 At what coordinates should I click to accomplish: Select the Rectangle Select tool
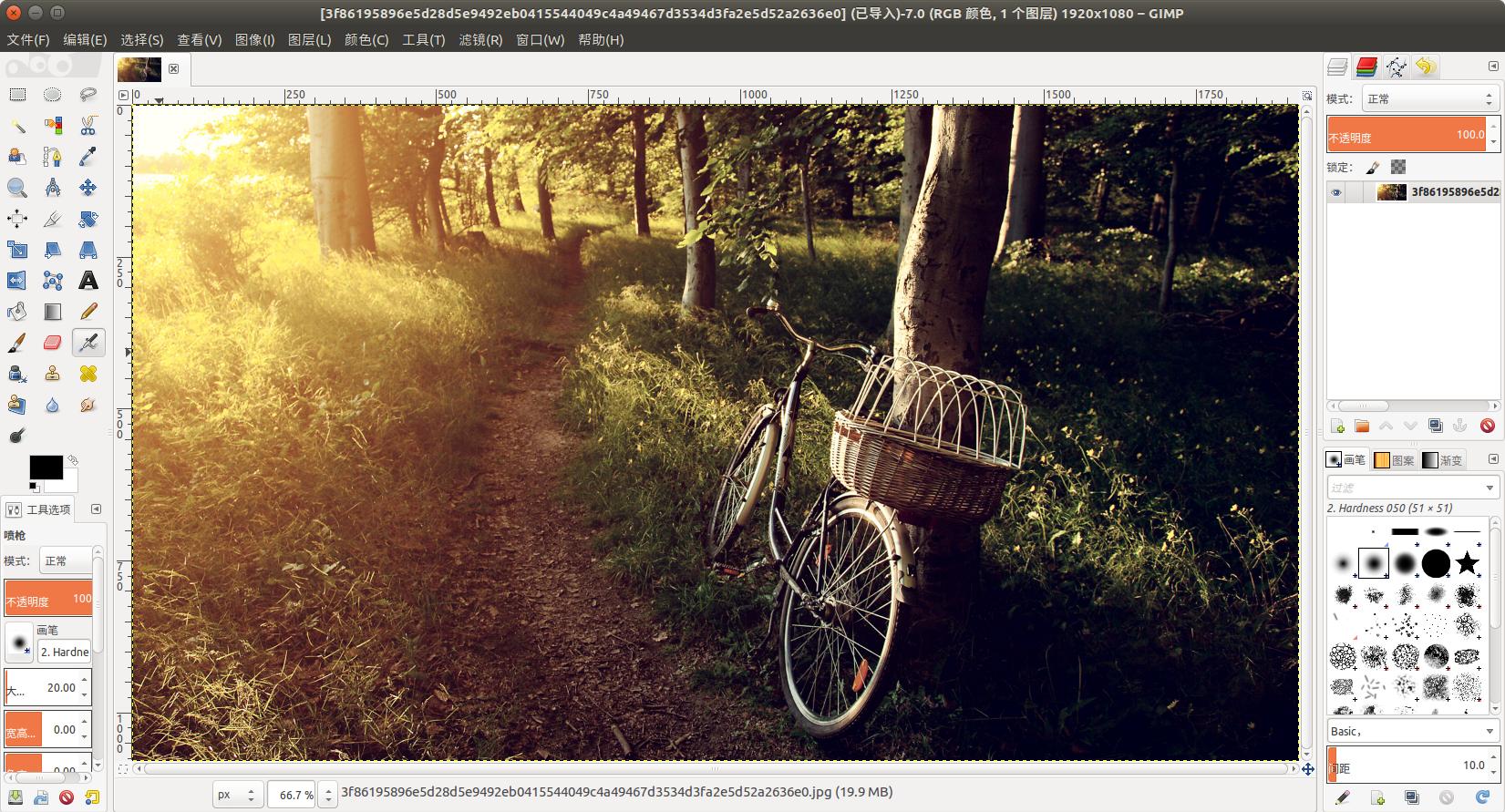(x=17, y=95)
